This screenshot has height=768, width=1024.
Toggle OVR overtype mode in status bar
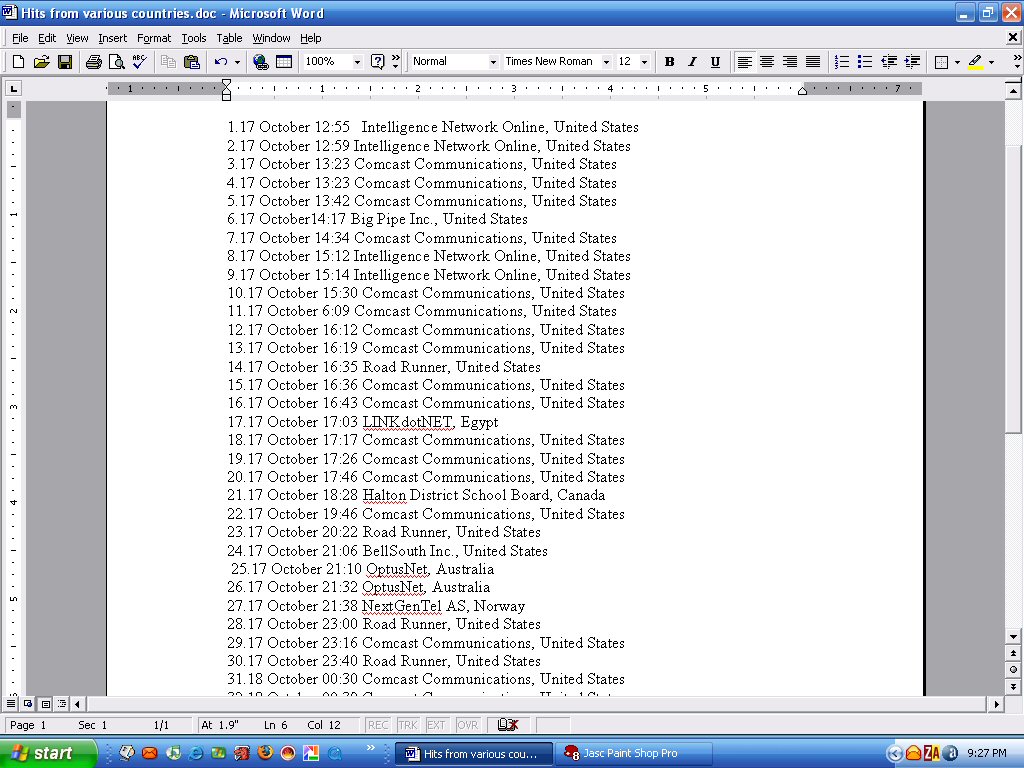(468, 725)
